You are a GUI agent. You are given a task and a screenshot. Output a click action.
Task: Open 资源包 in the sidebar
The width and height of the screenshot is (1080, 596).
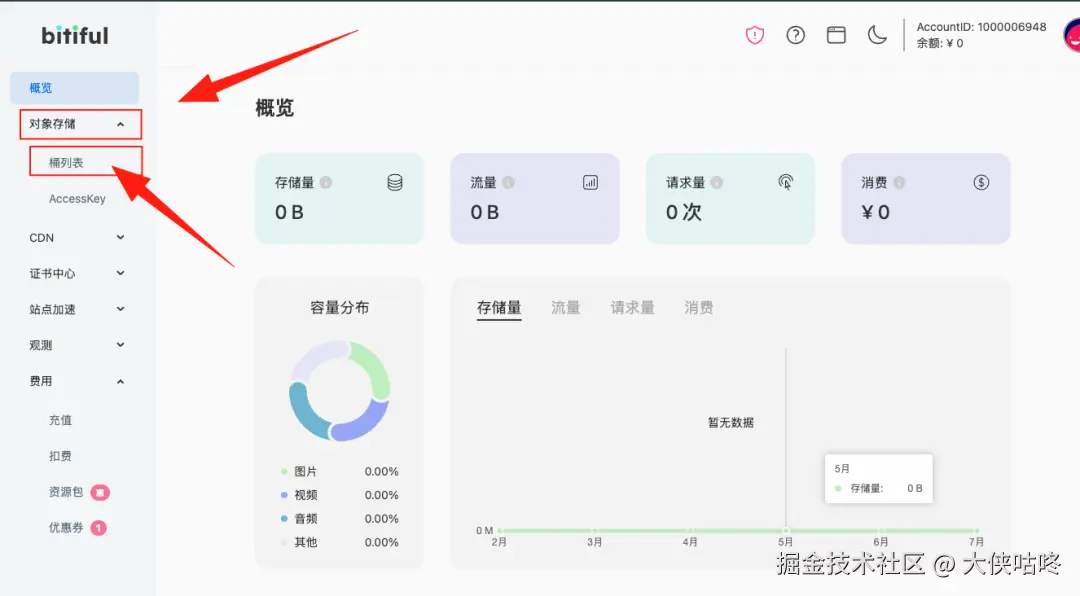pyautogui.click(x=65, y=492)
